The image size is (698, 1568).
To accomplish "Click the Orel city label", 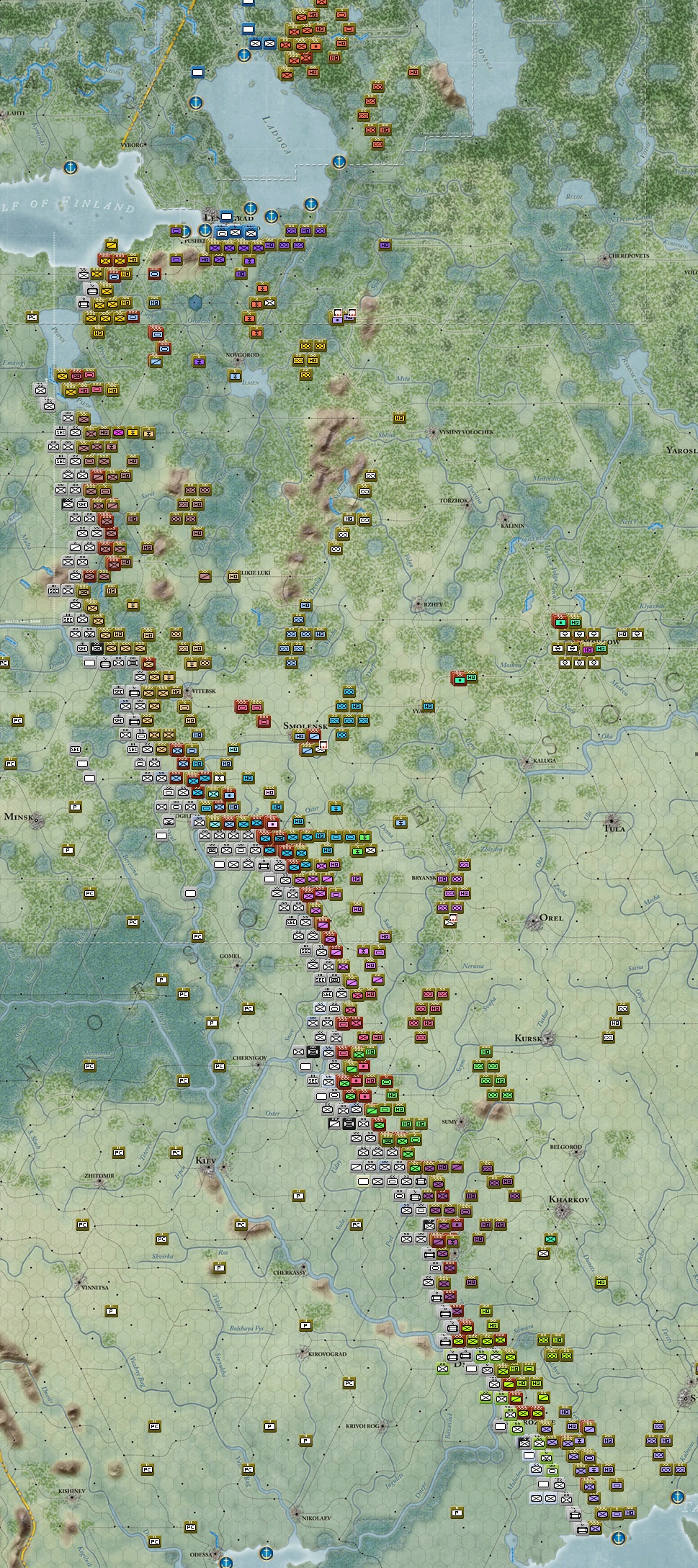I will pos(552,918).
